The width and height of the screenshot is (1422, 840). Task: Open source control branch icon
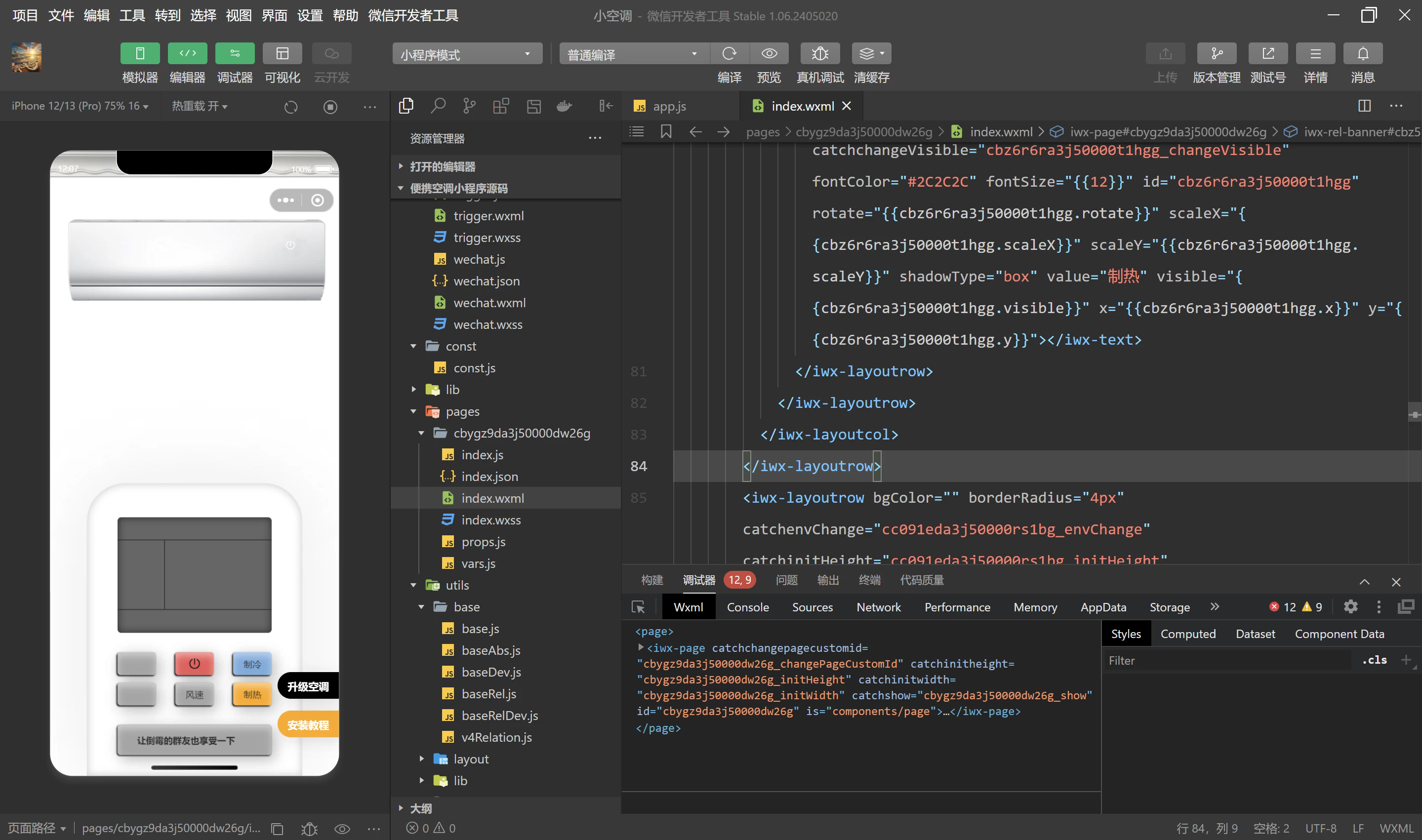coord(469,106)
